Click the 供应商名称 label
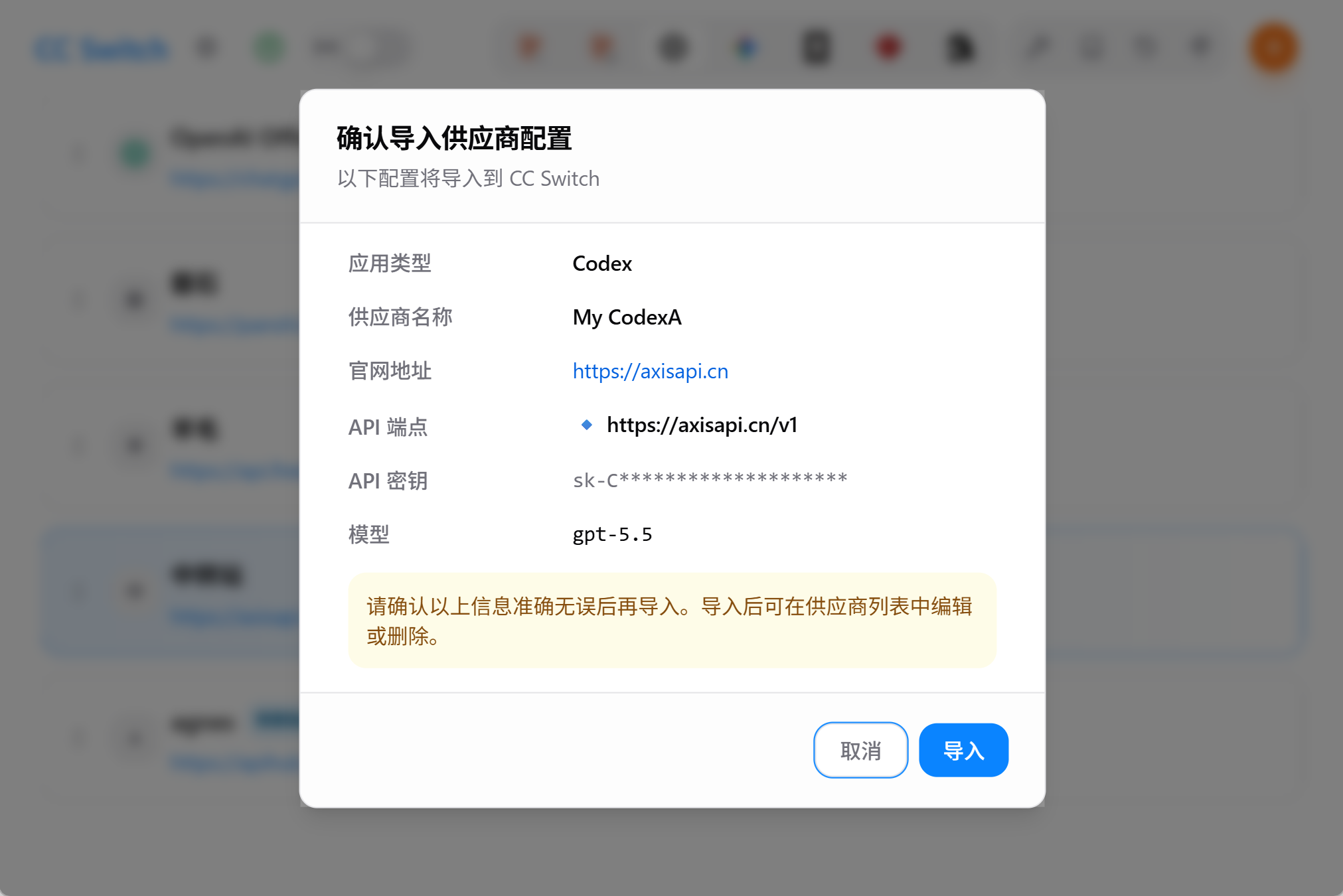Viewport: 1343px width, 896px height. (x=400, y=317)
